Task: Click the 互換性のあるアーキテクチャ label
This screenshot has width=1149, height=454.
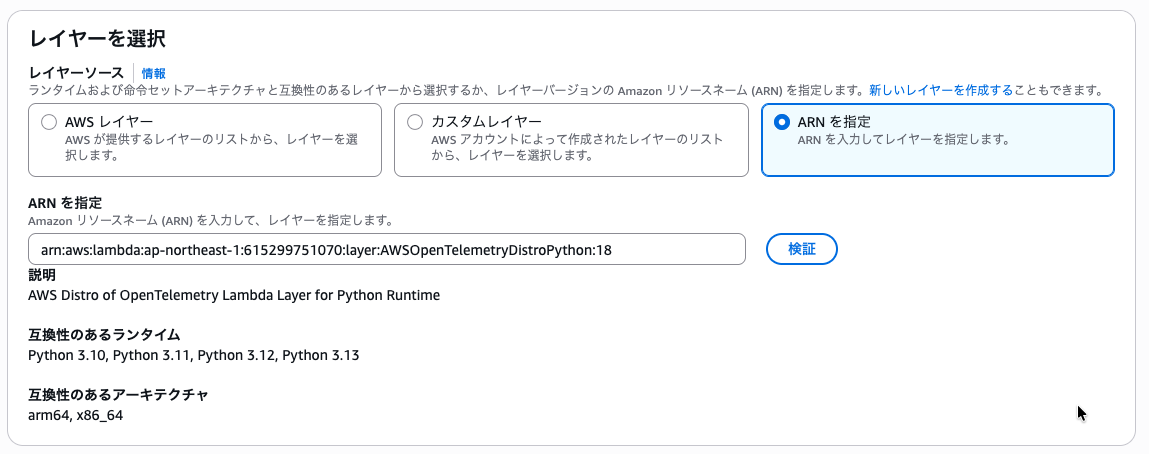Action: tap(118, 395)
